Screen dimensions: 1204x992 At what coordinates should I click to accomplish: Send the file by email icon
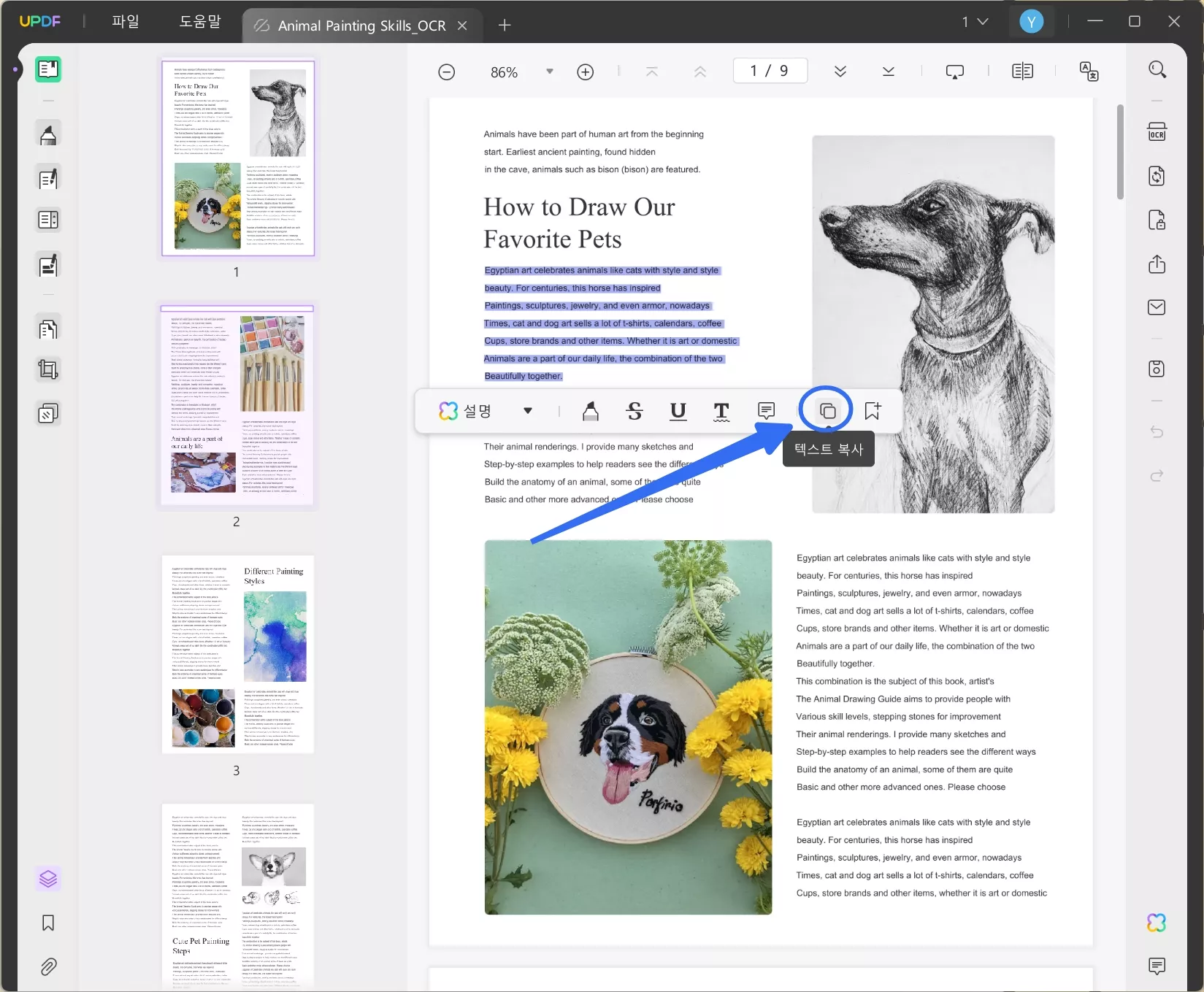1157,307
